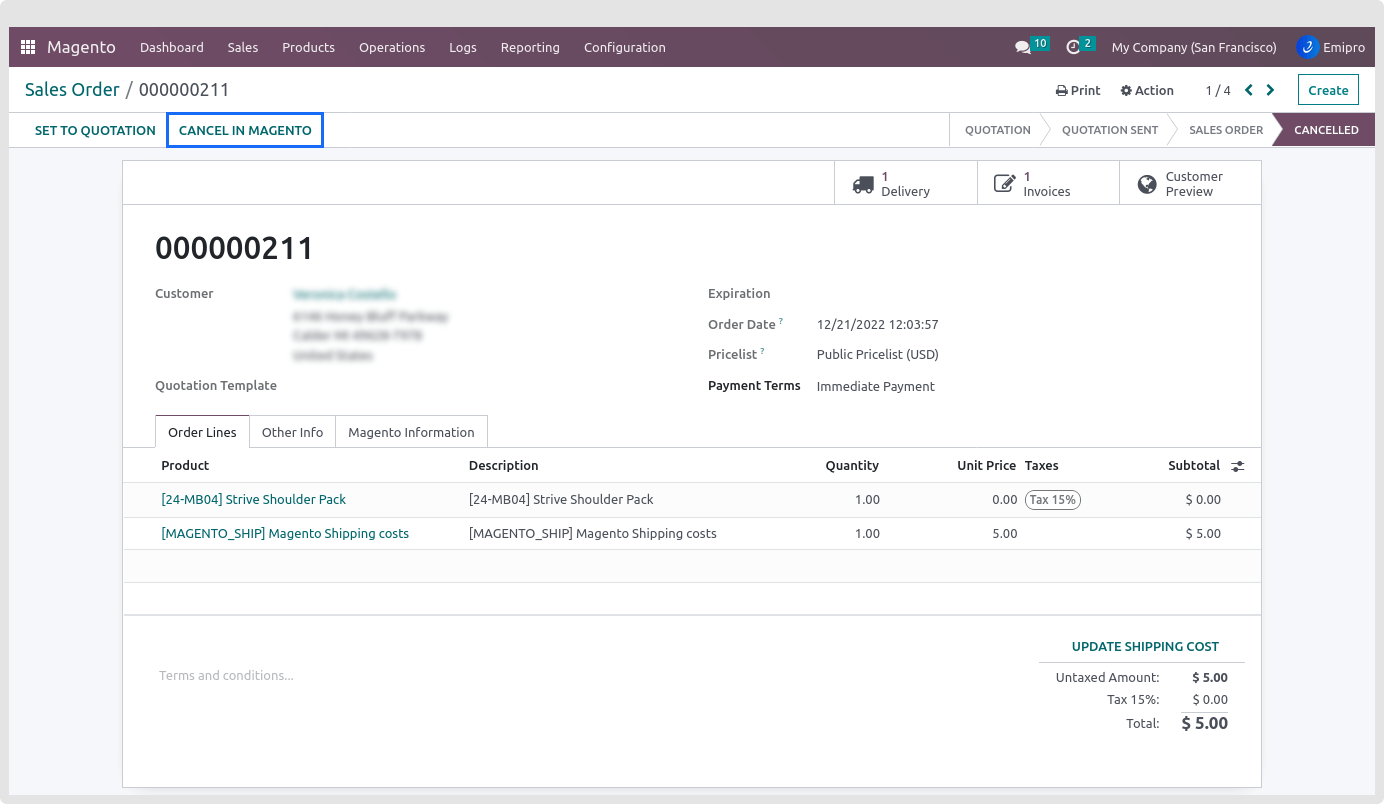Expand the Emipro user menu
Image resolution: width=1384 pixels, height=804 pixels.
1330,47
